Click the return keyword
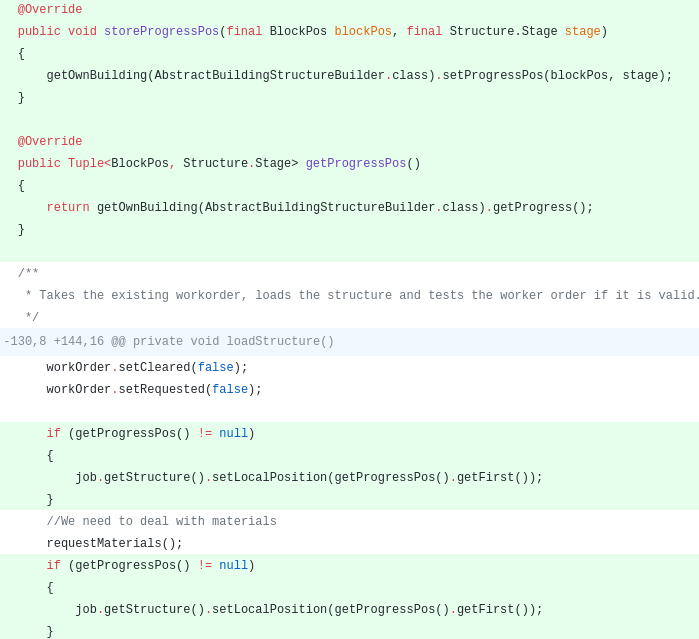This screenshot has width=699, height=639. coord(68,208)
